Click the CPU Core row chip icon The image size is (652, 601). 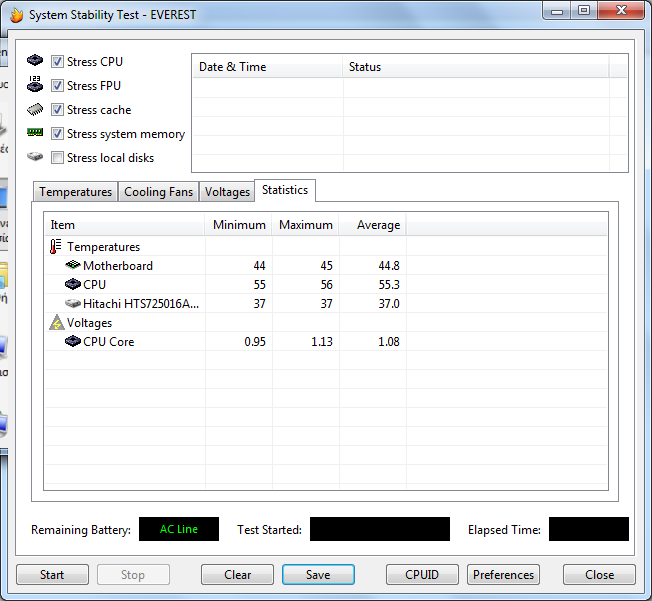click(x=73, y=341)
